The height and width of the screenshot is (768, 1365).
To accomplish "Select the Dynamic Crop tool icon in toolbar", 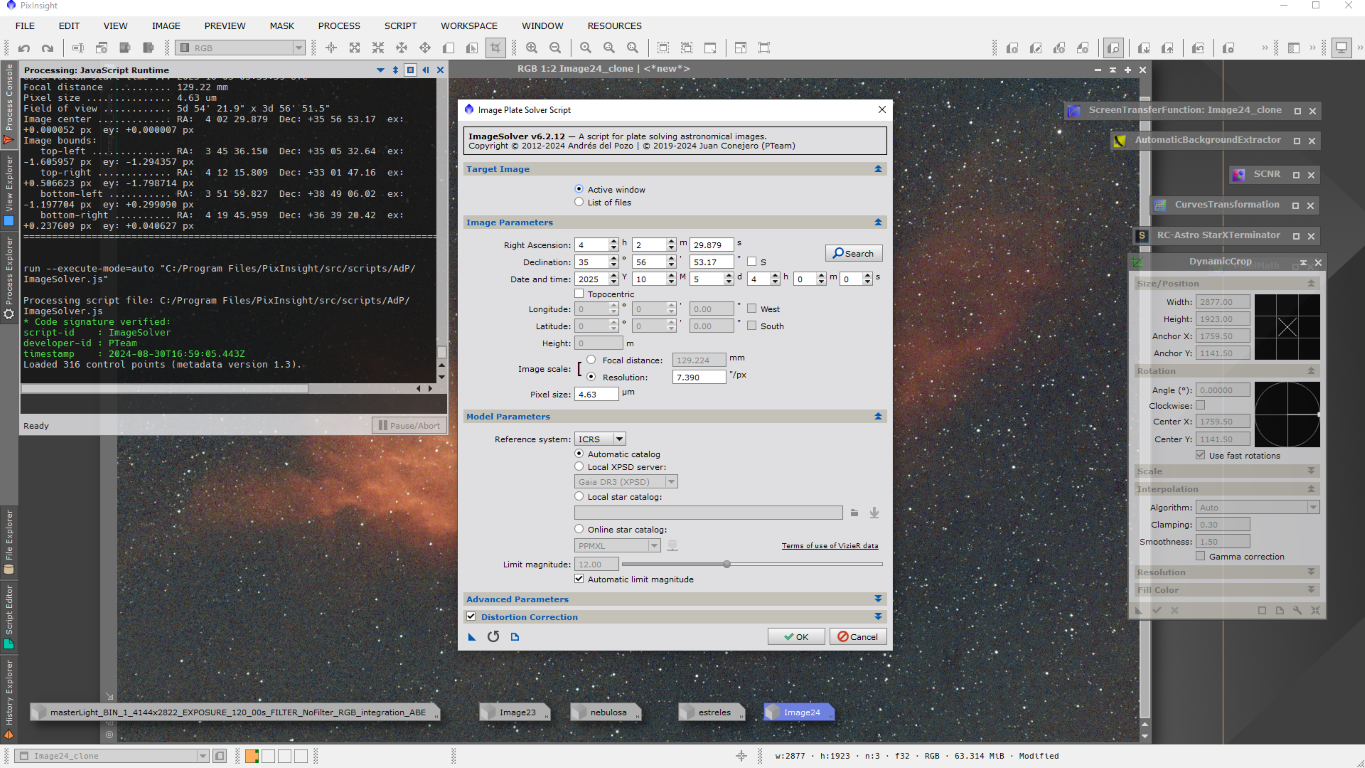I will point(495,48).
